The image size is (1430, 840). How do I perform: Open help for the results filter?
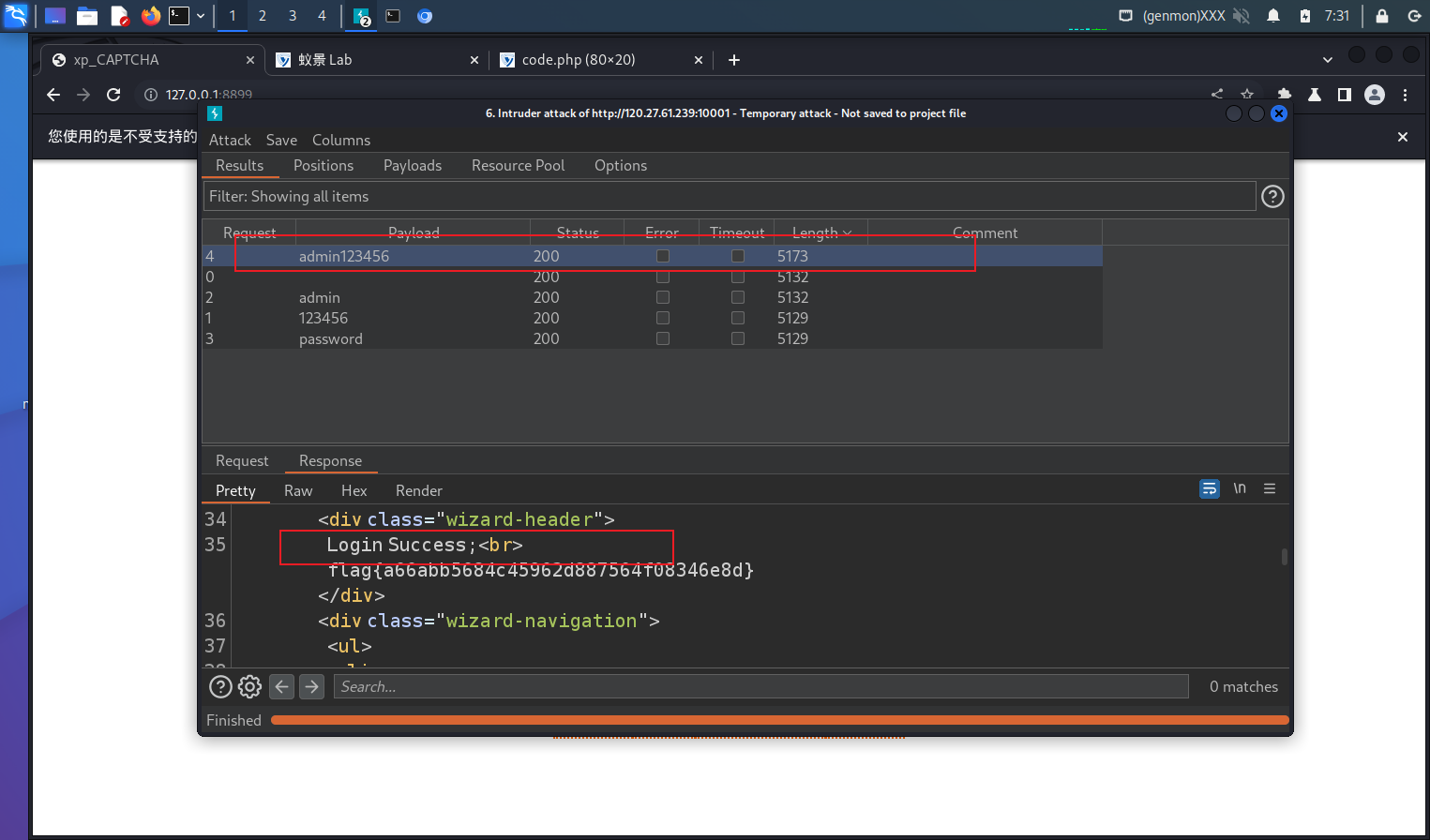click(x=1272, y=196)
